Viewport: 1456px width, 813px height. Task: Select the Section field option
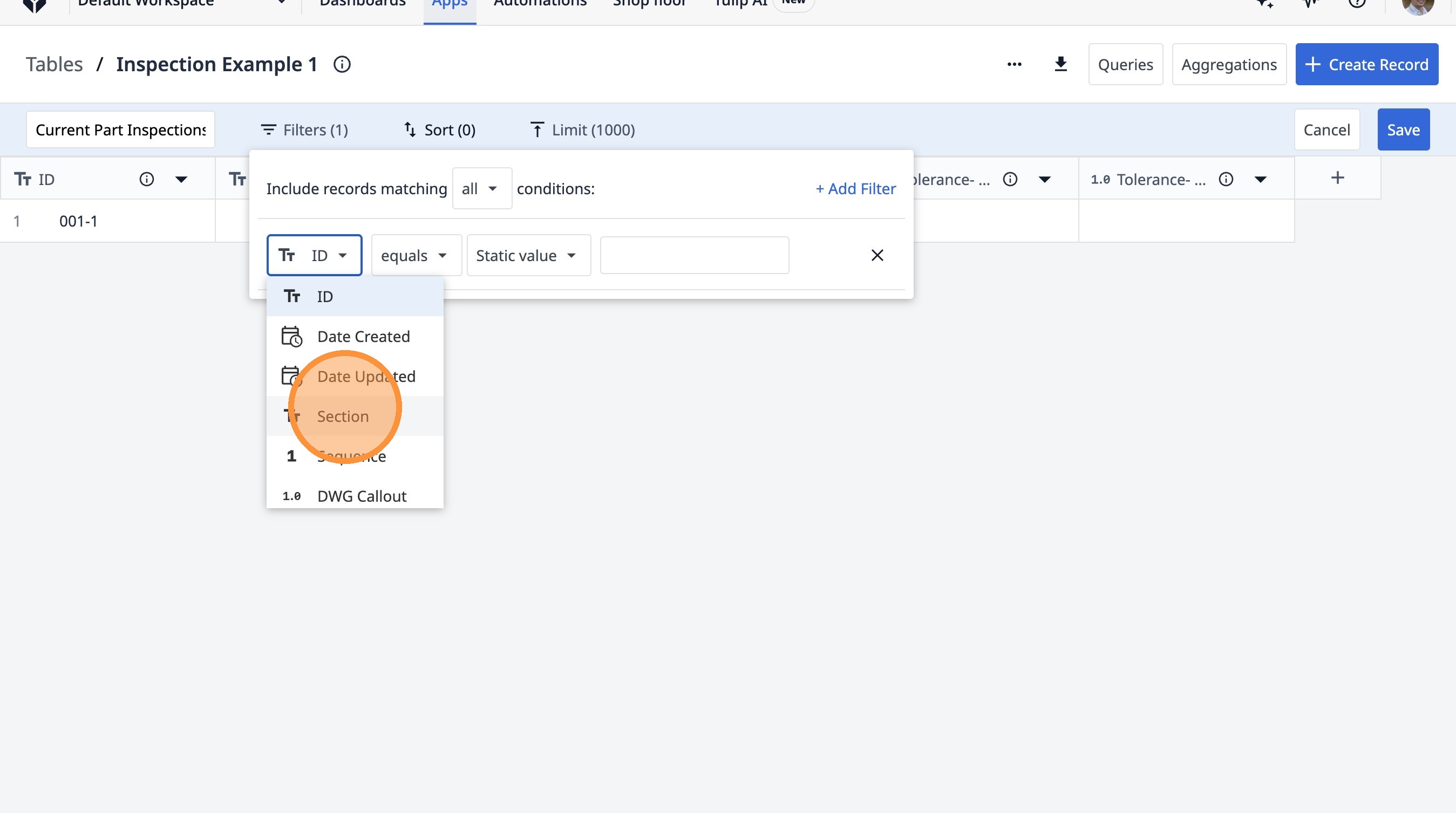(343, 416)
